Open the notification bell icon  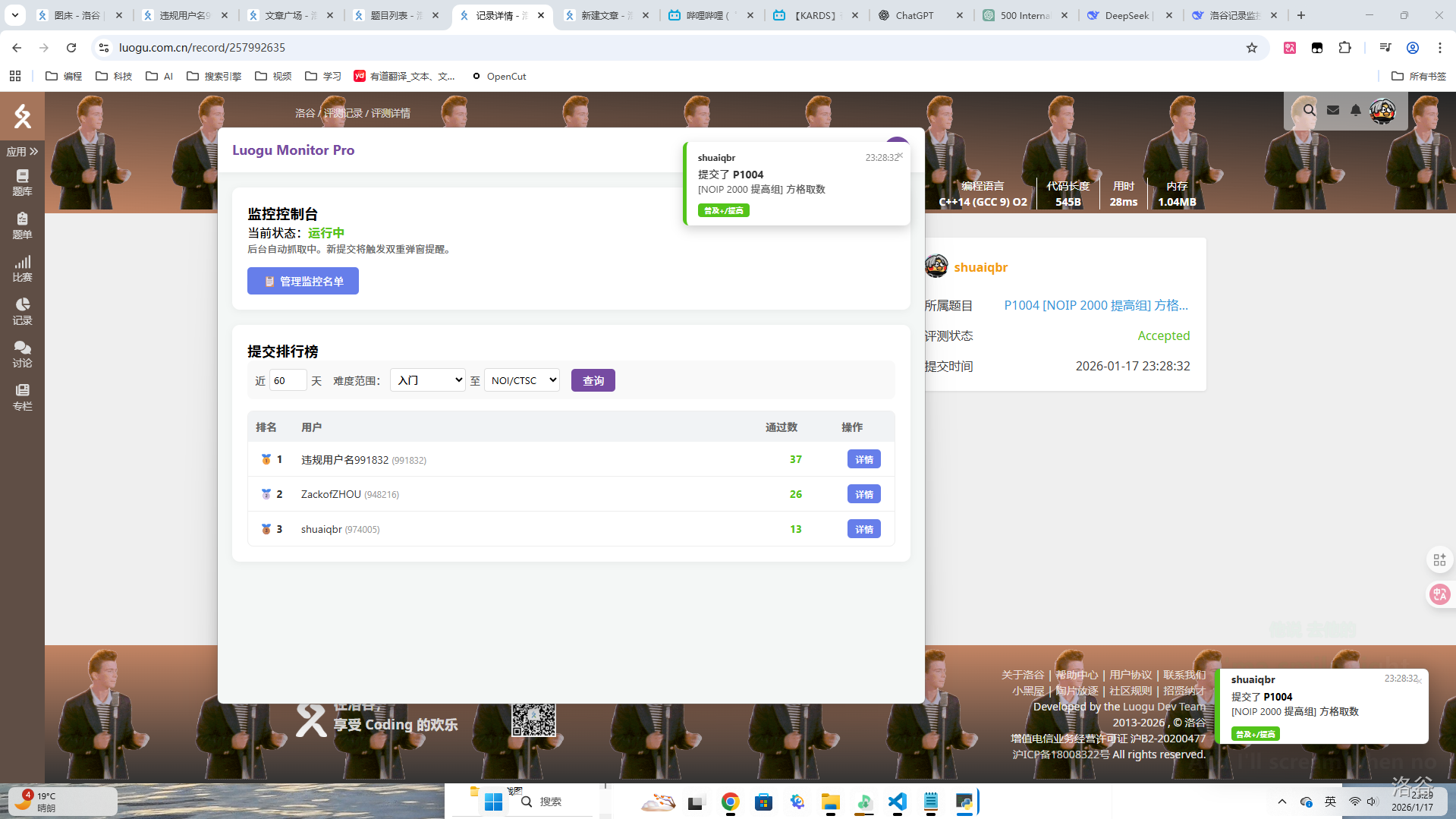pos(1355,110)
